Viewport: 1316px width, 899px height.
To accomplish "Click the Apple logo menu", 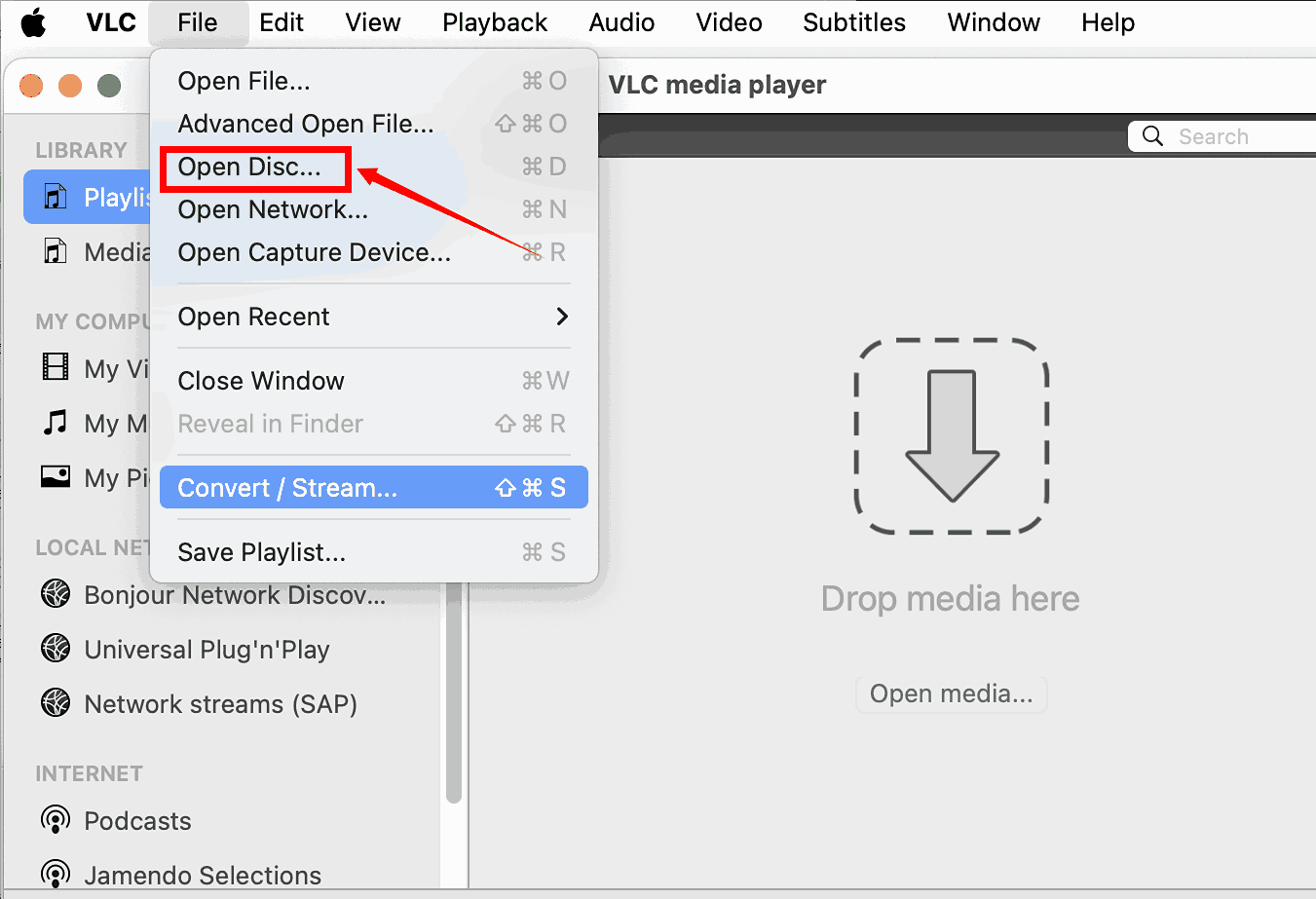I will click(x=33, y=22).
